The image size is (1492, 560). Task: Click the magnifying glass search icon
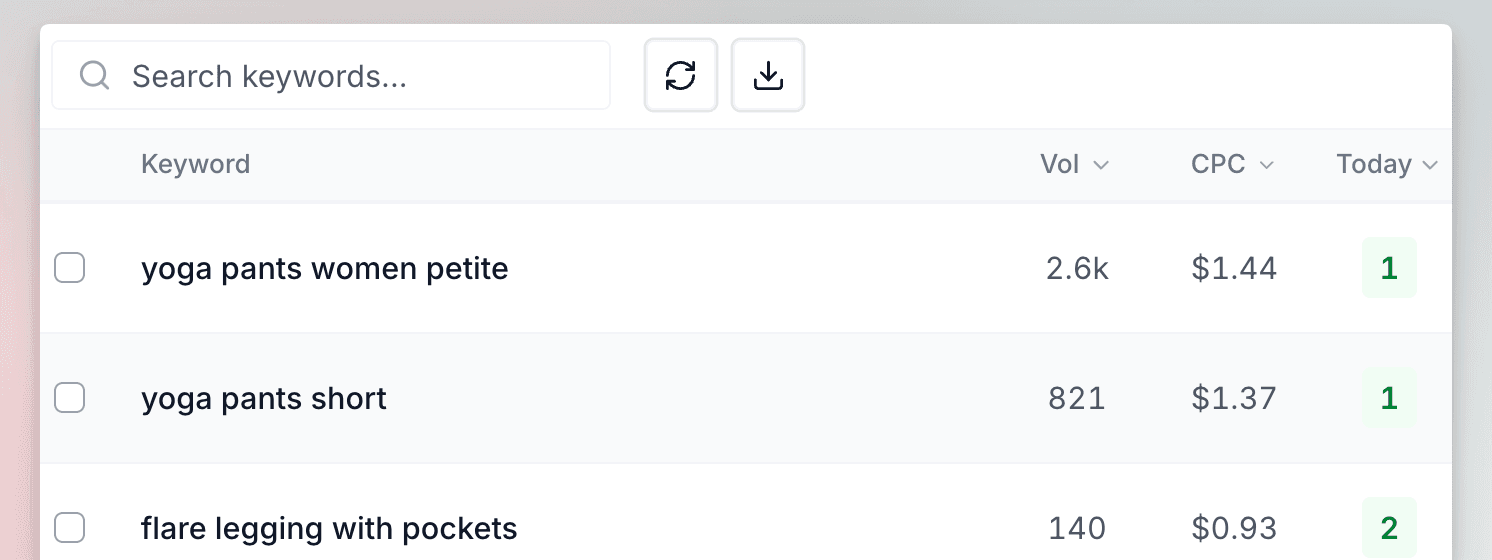(95, 76)
